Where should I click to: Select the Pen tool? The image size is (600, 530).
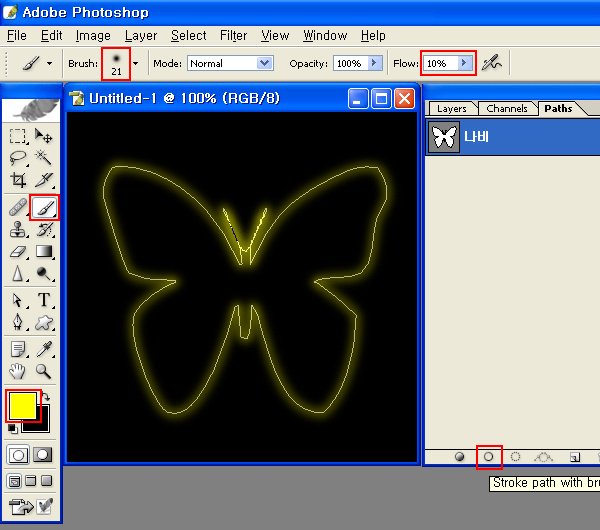tap(18, 322)
